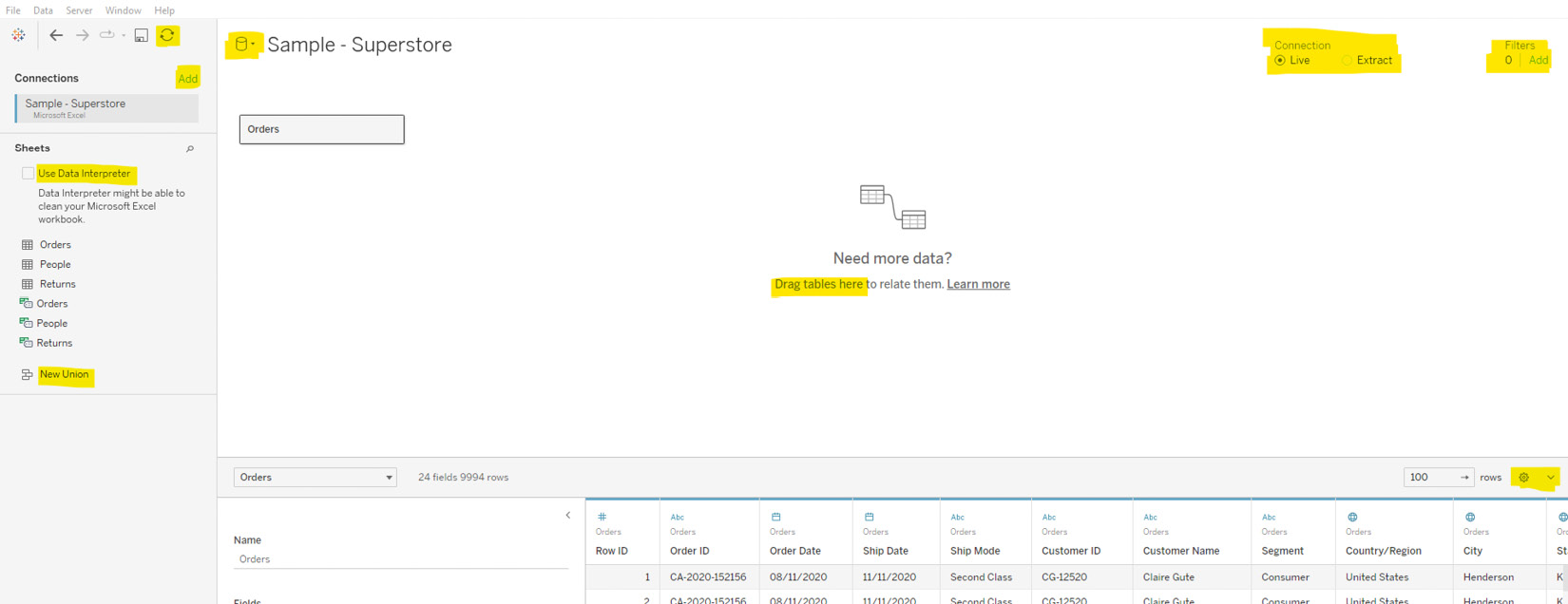Click the calendar type icon above Ship Date
Image resolution: width=1568 pixels, height=604 pixels.
[869, 518]
